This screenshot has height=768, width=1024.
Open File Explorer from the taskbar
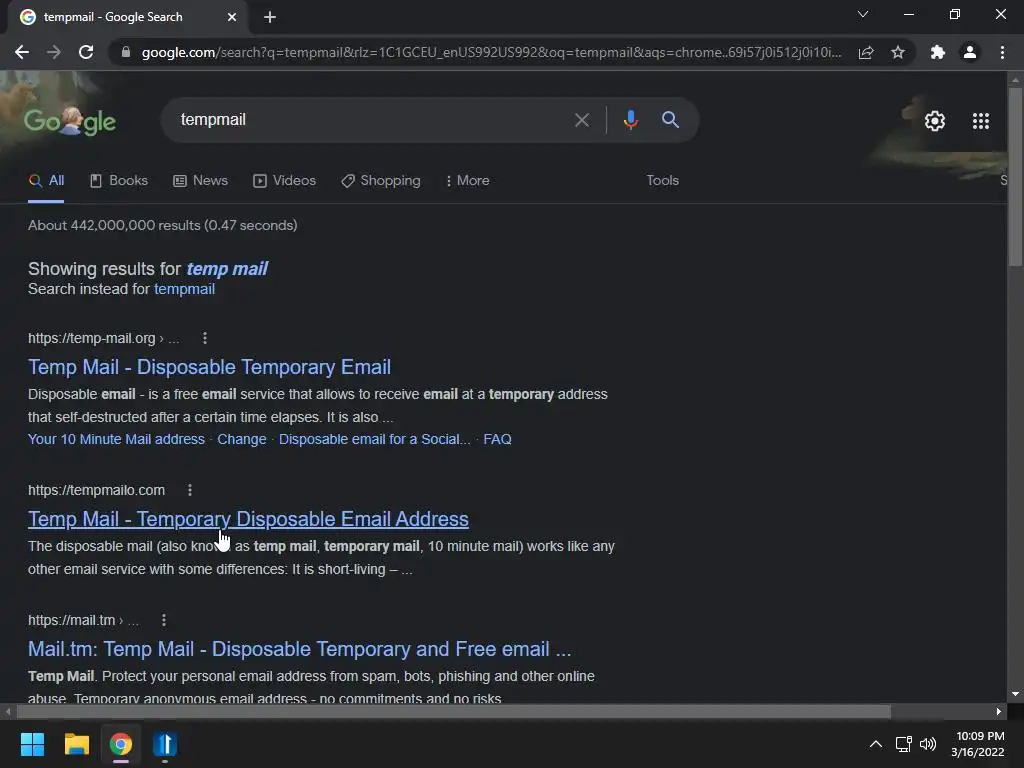(76, 744)
